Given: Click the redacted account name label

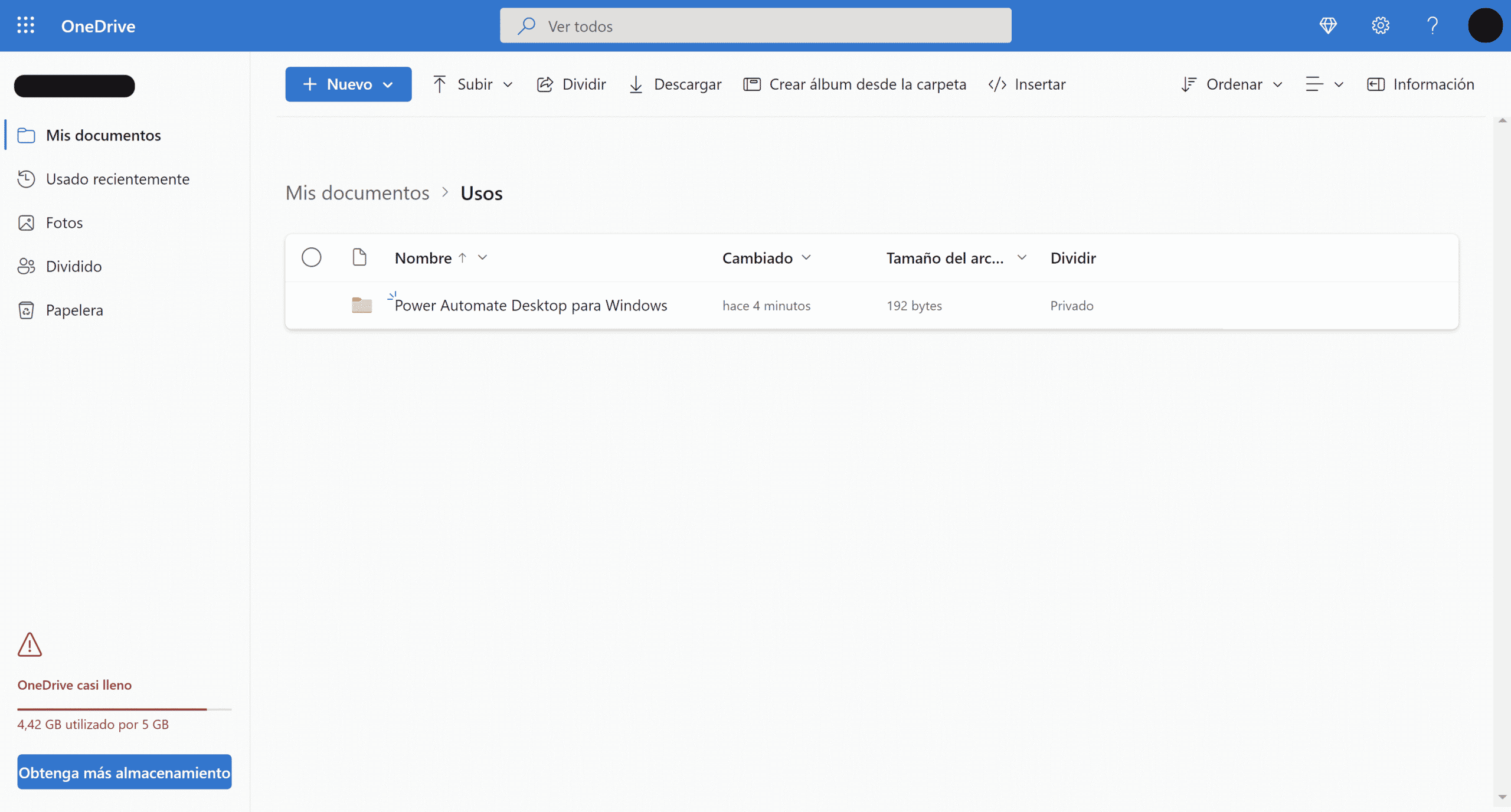Looking at the screenshot, I should pos(74,86).
